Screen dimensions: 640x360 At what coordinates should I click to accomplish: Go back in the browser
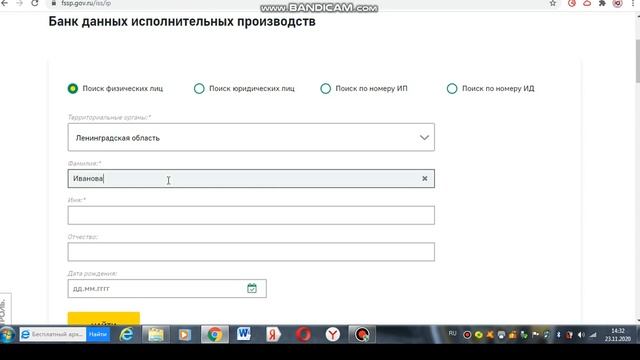tap(5, 3)
